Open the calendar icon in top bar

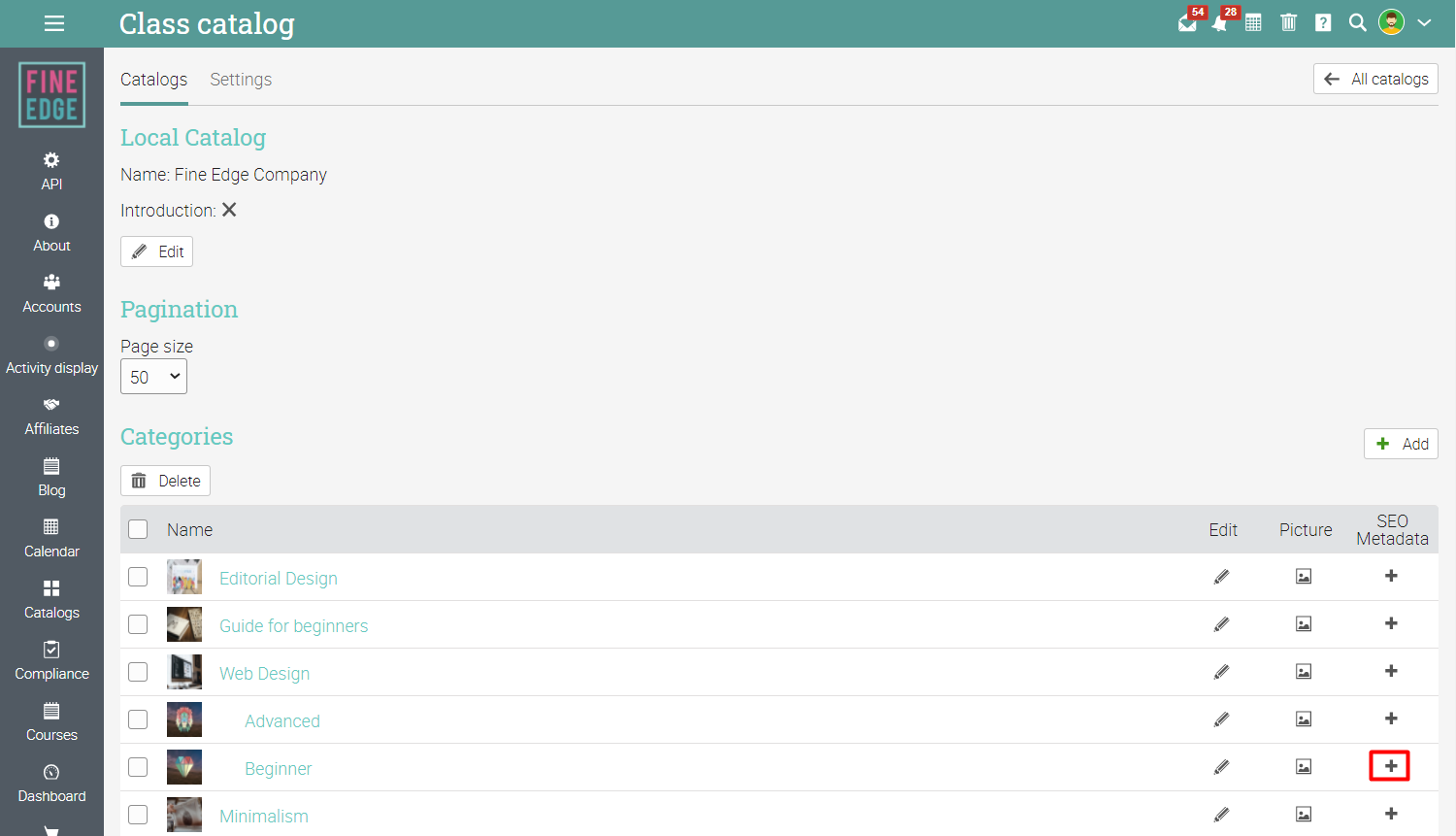coord(1254,22)
